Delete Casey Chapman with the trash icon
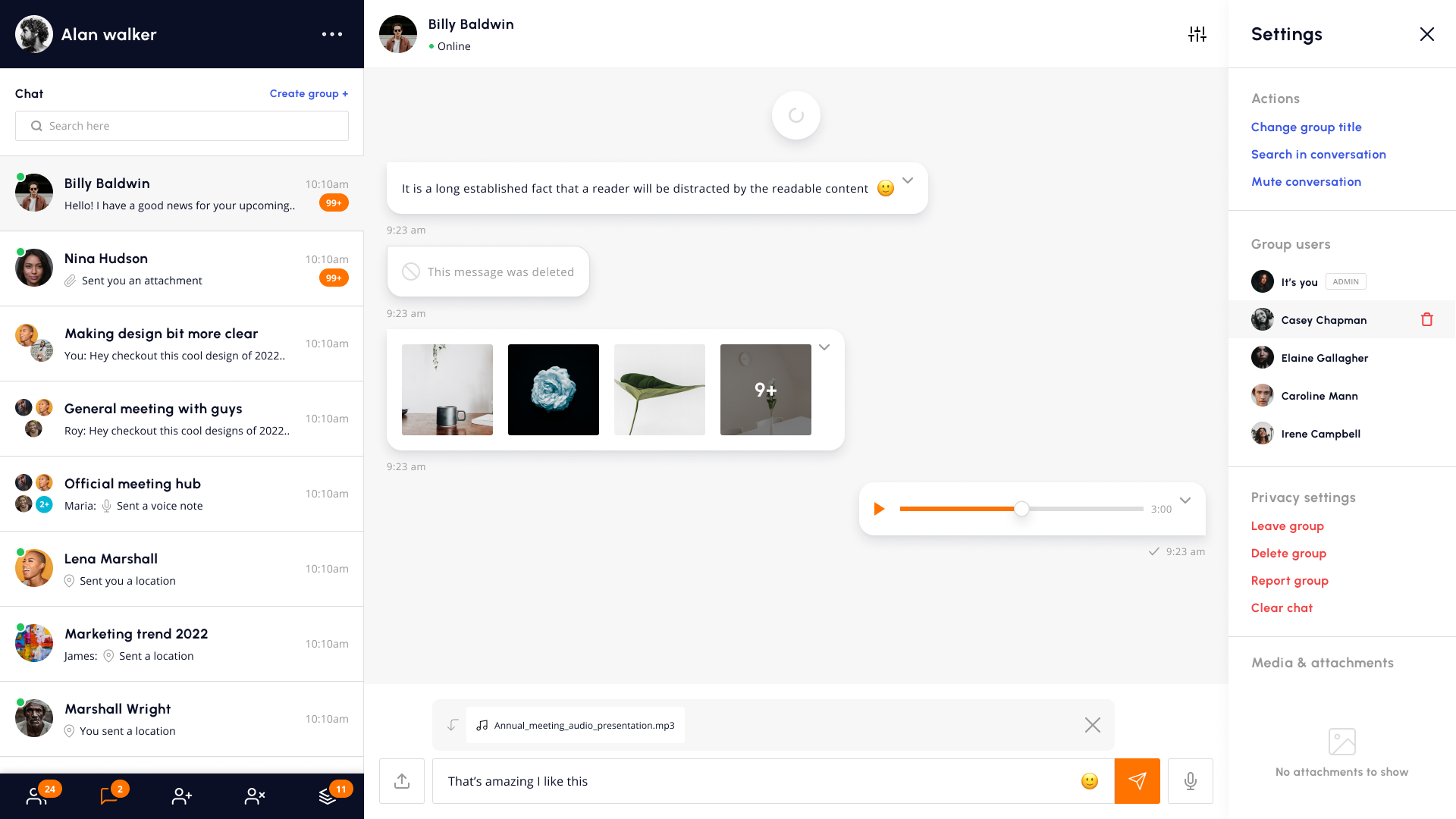Screen dimensions: 1456x819 [x=1427, y=319]
